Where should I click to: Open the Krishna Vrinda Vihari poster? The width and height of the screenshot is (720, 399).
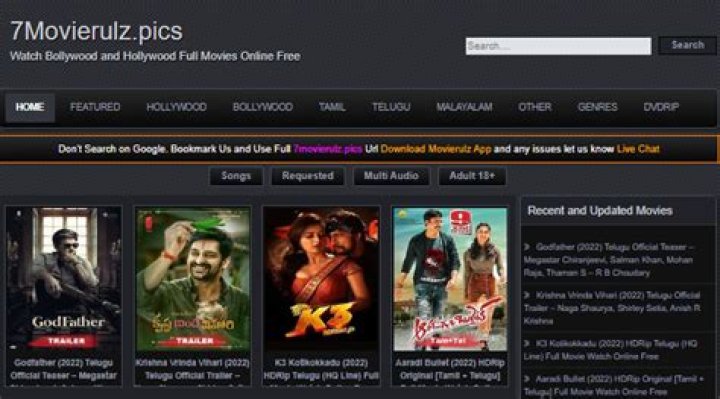pyautogui.click(x=193, y=279)
